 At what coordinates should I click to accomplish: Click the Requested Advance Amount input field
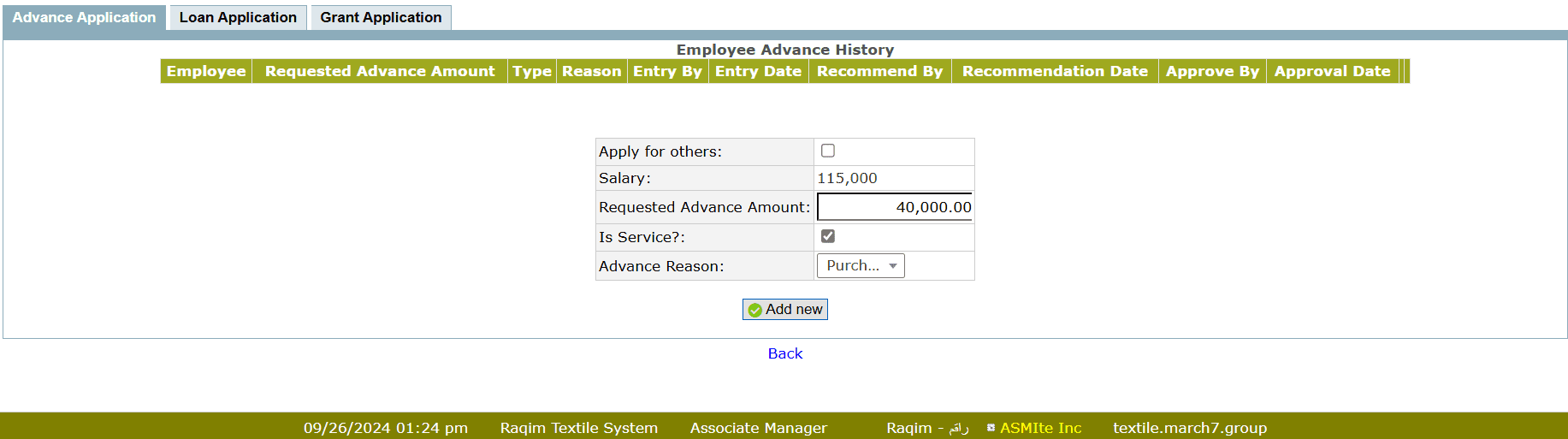(894, 207)
